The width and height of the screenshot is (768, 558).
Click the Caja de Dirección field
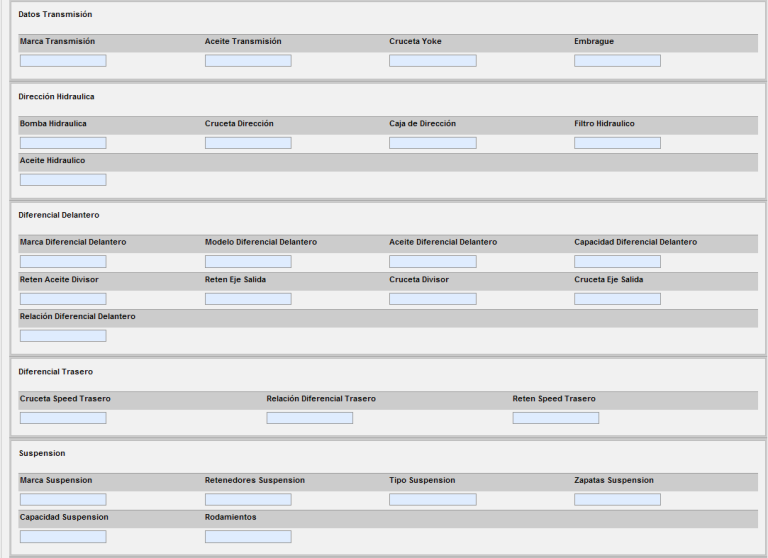tap(432, 143)
